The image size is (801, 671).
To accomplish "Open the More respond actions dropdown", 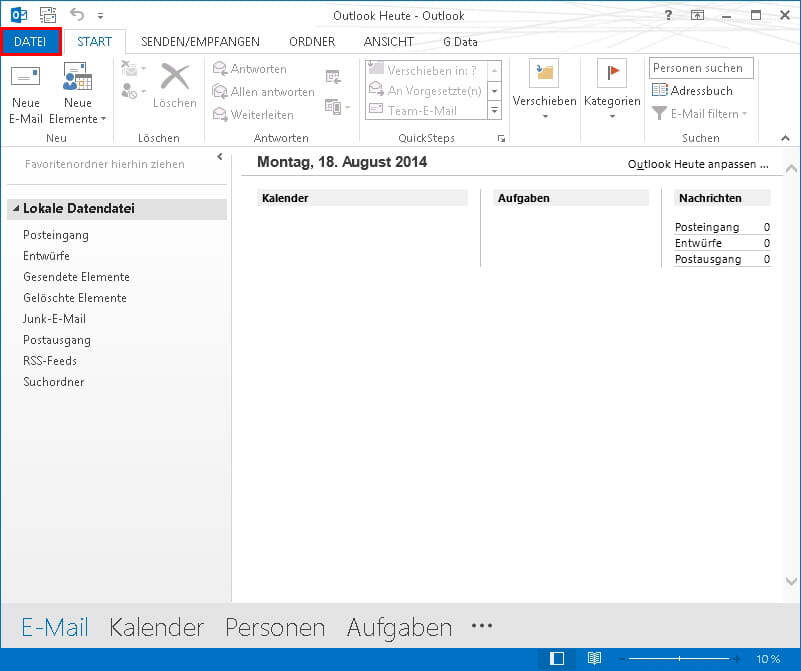I will [x=338, y=107].
